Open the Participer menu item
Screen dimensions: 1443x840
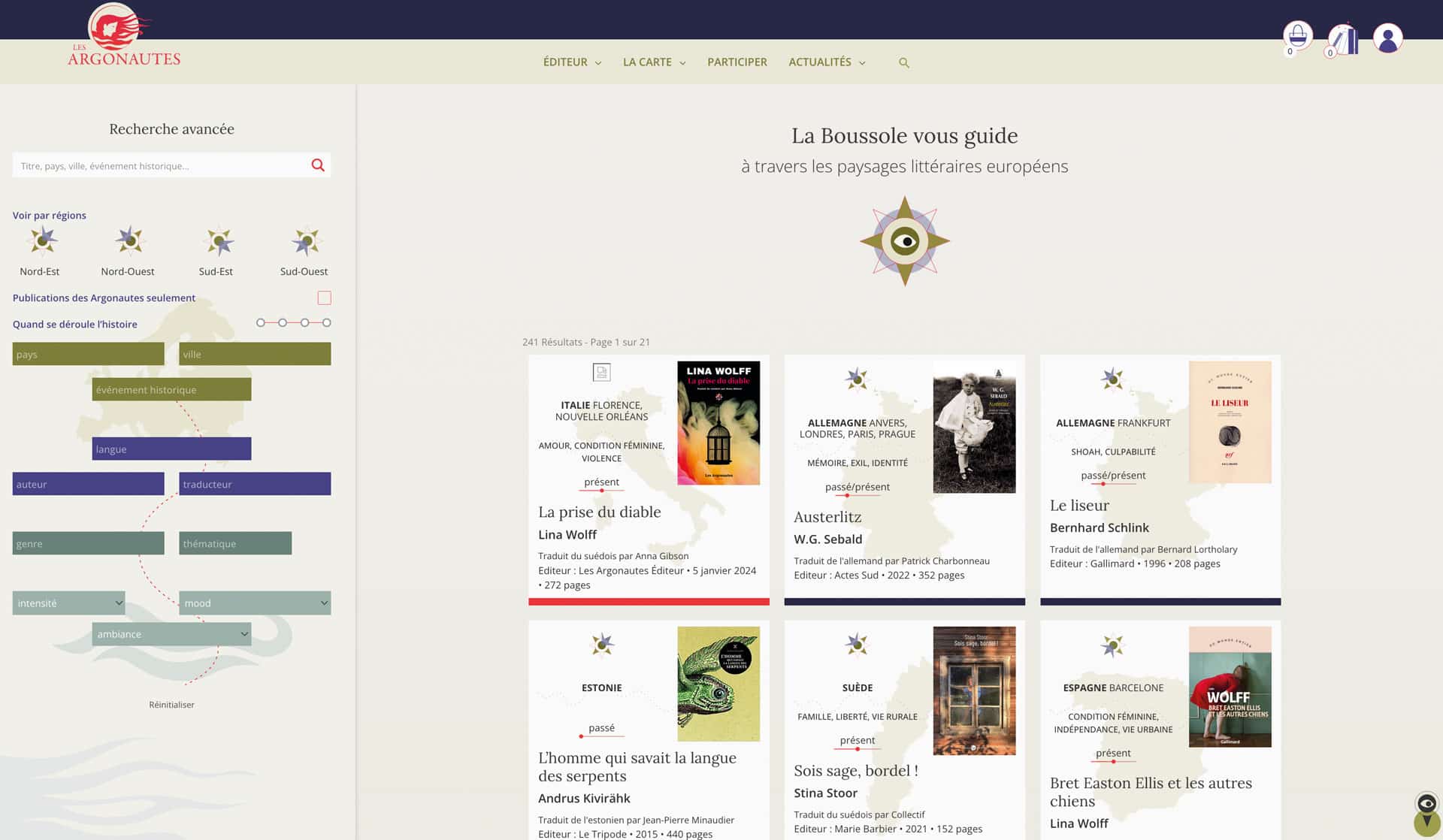(x=737, y=62)
